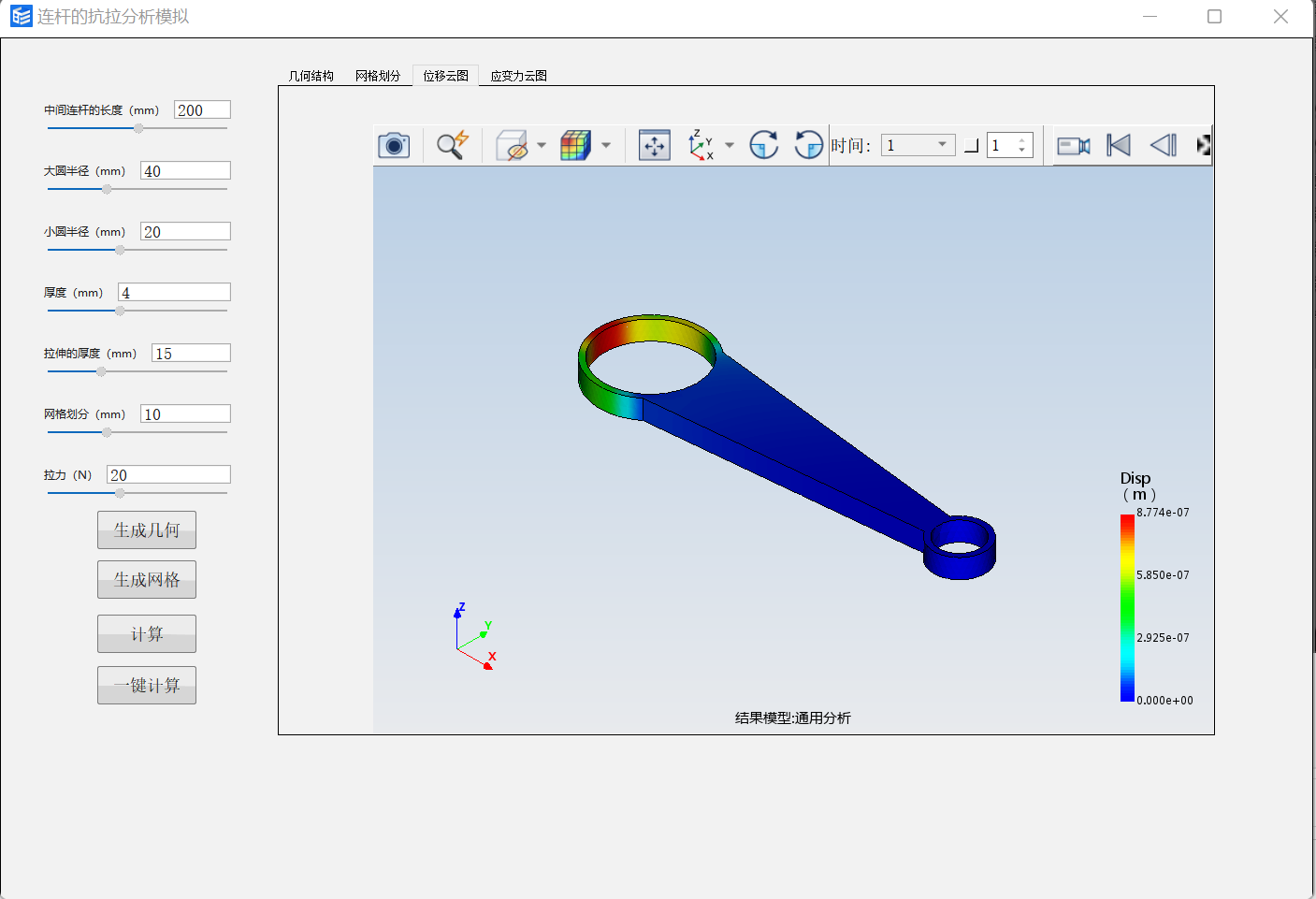Take a snapshot with the camera icon

click(x=394, y=145)
